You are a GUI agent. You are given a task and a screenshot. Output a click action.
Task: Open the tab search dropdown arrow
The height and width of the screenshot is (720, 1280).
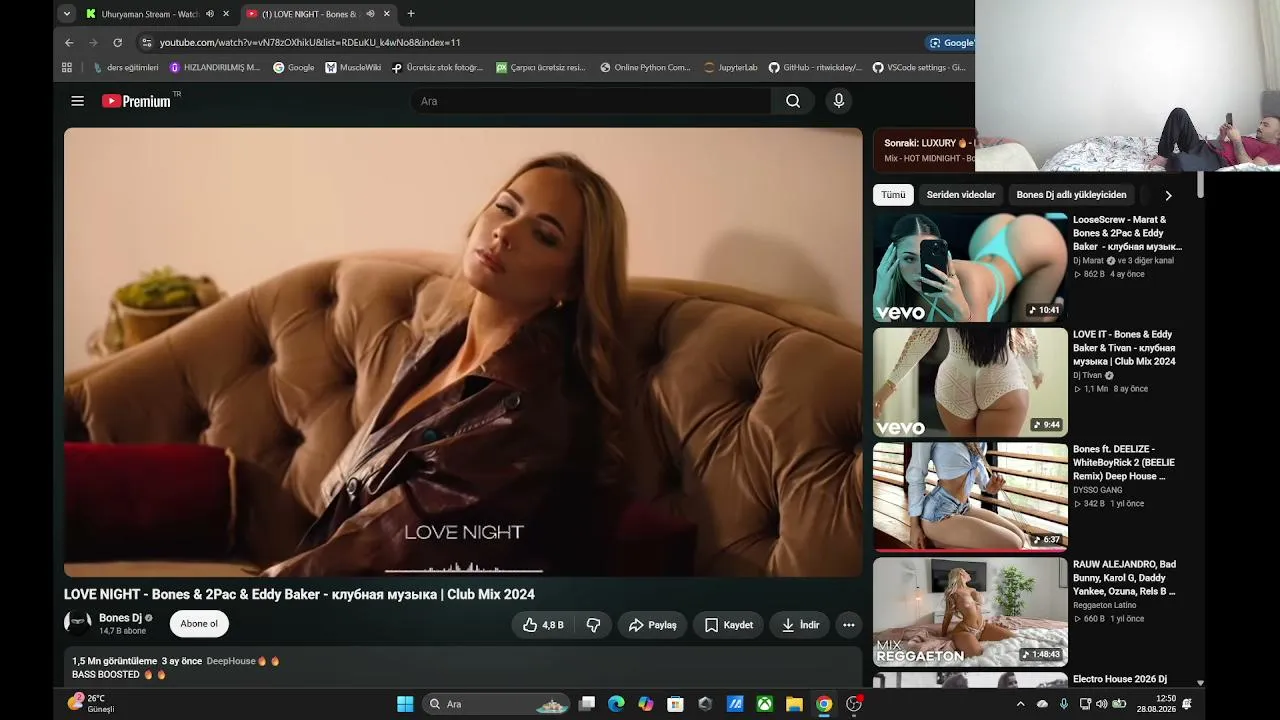coord(66,14)
